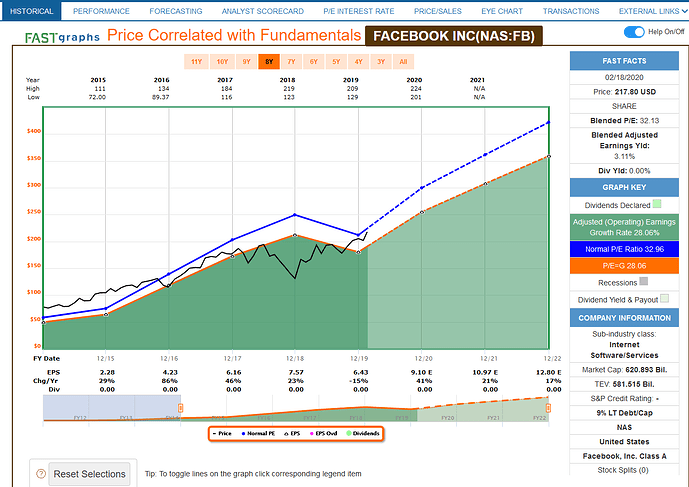Click the FASTgraphs logo

pos(62,38)
